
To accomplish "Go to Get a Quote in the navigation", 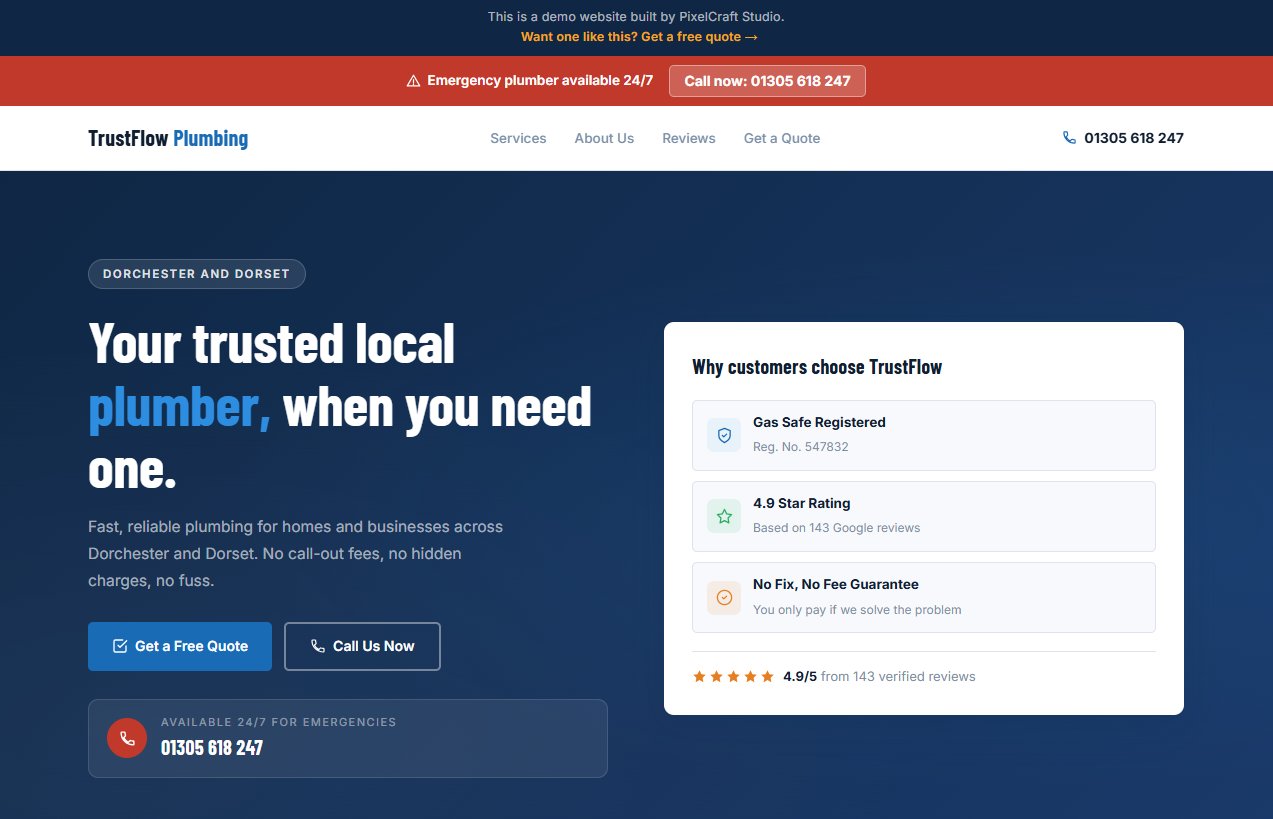I will click(781, 138).
